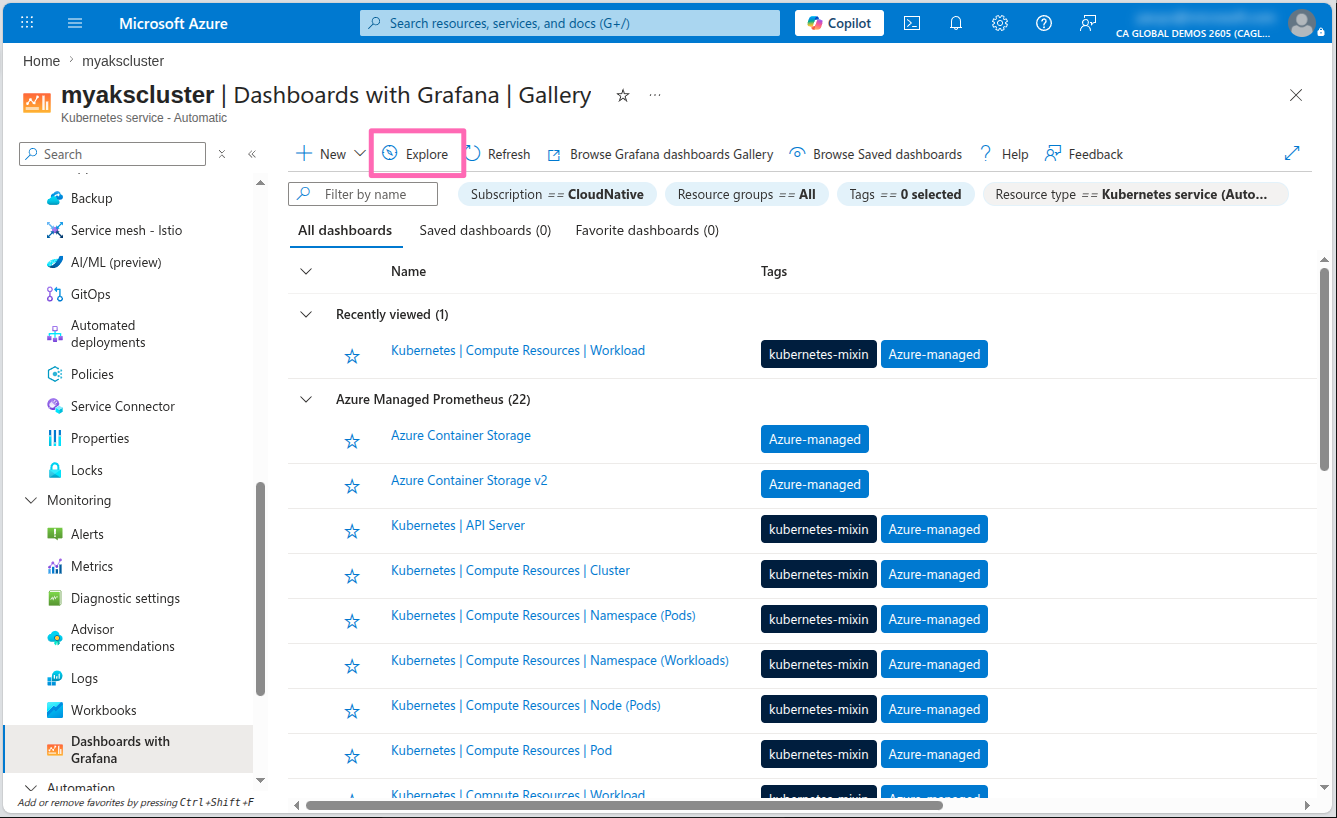This screenshot has width=1337, height=818.
Task: Open the account avatar menu
Action: 1301,23
